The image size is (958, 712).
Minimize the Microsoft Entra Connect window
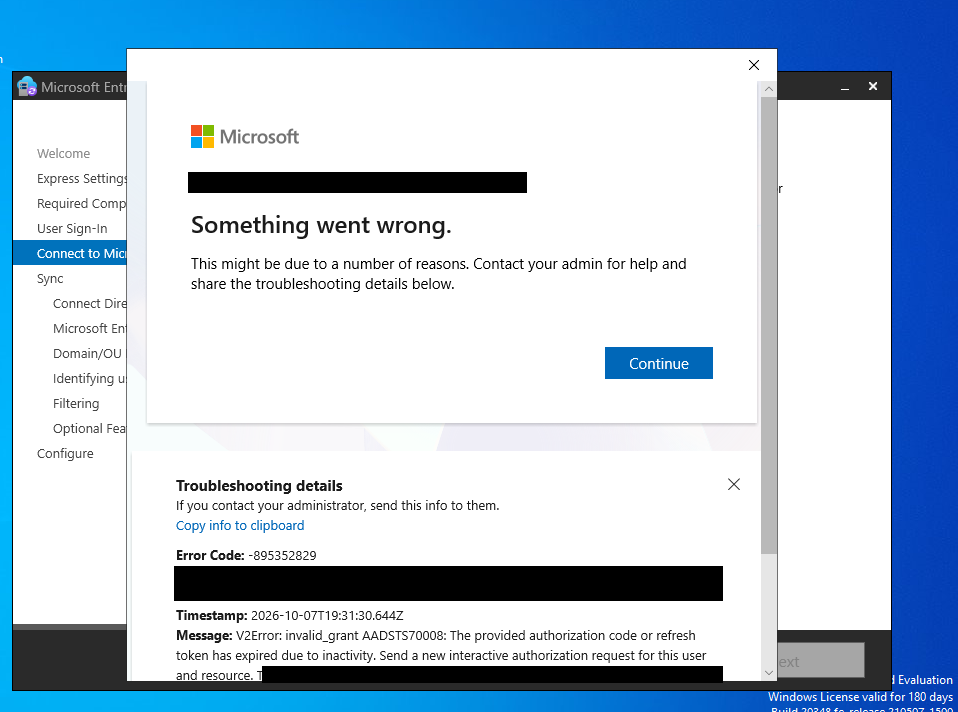click(x=845, y=87)
